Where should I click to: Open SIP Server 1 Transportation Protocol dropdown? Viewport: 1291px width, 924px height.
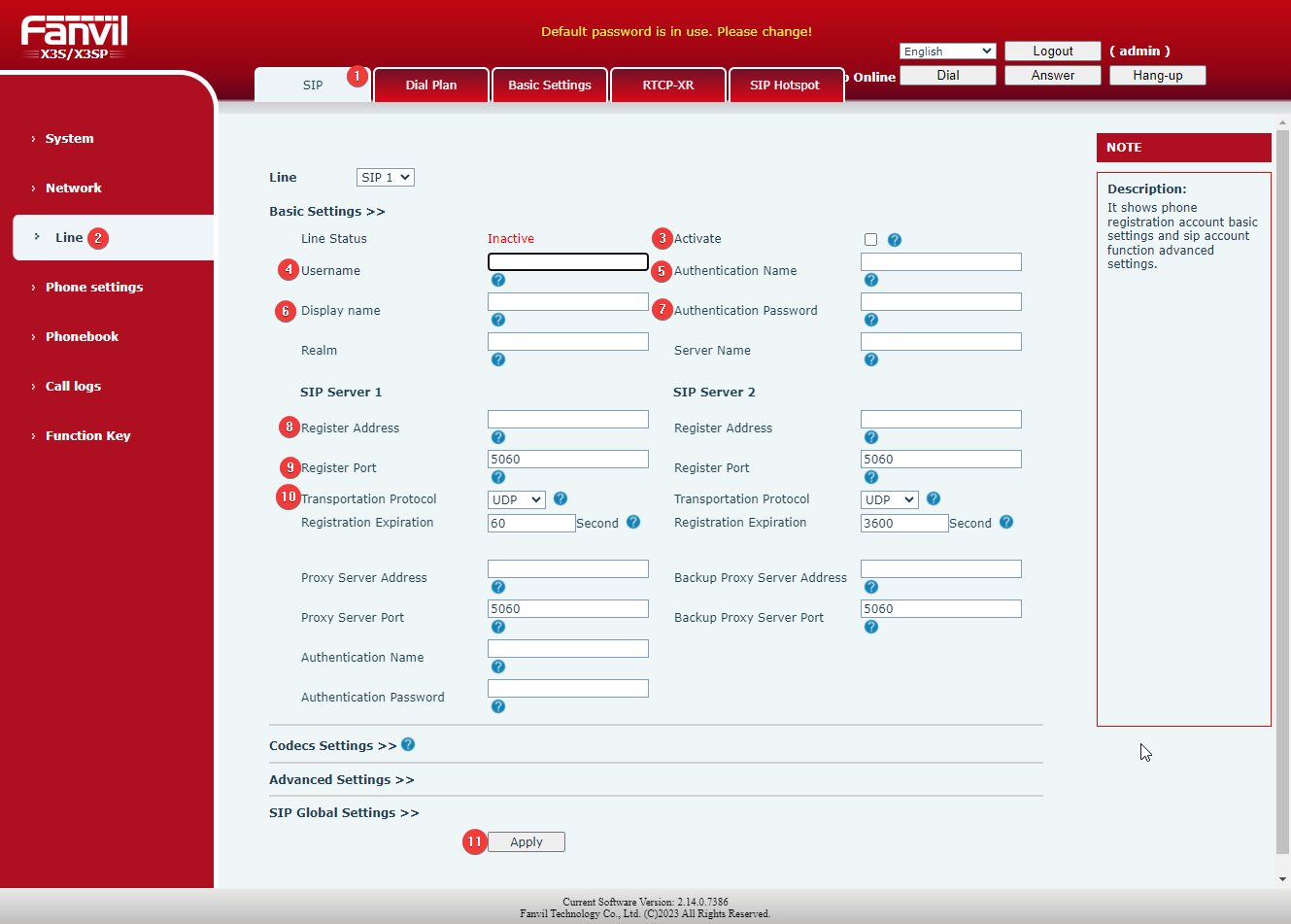tap(516, 499)
